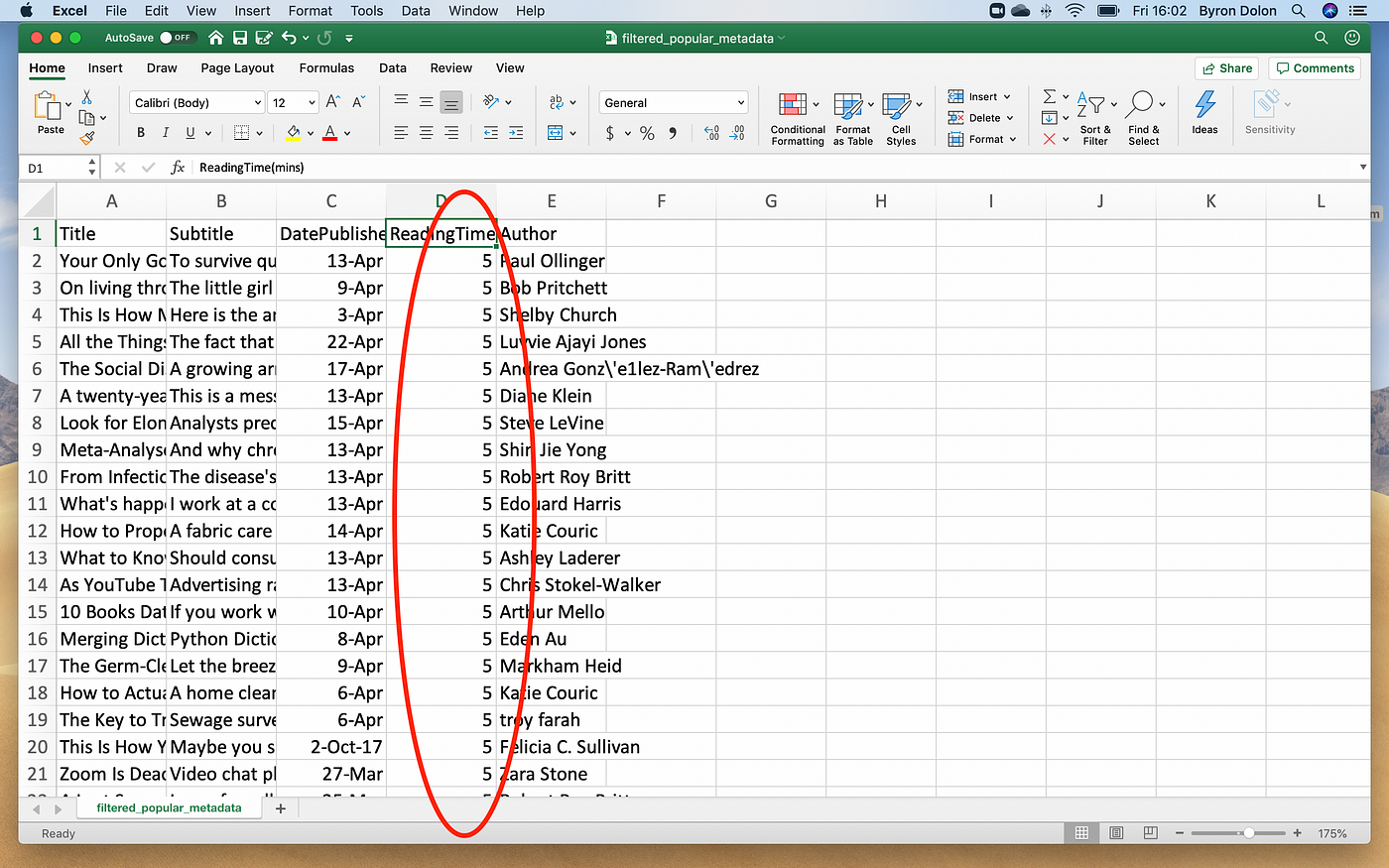
Task: Select the filtered_popular_metadata sheet tab
Action: 169,808
